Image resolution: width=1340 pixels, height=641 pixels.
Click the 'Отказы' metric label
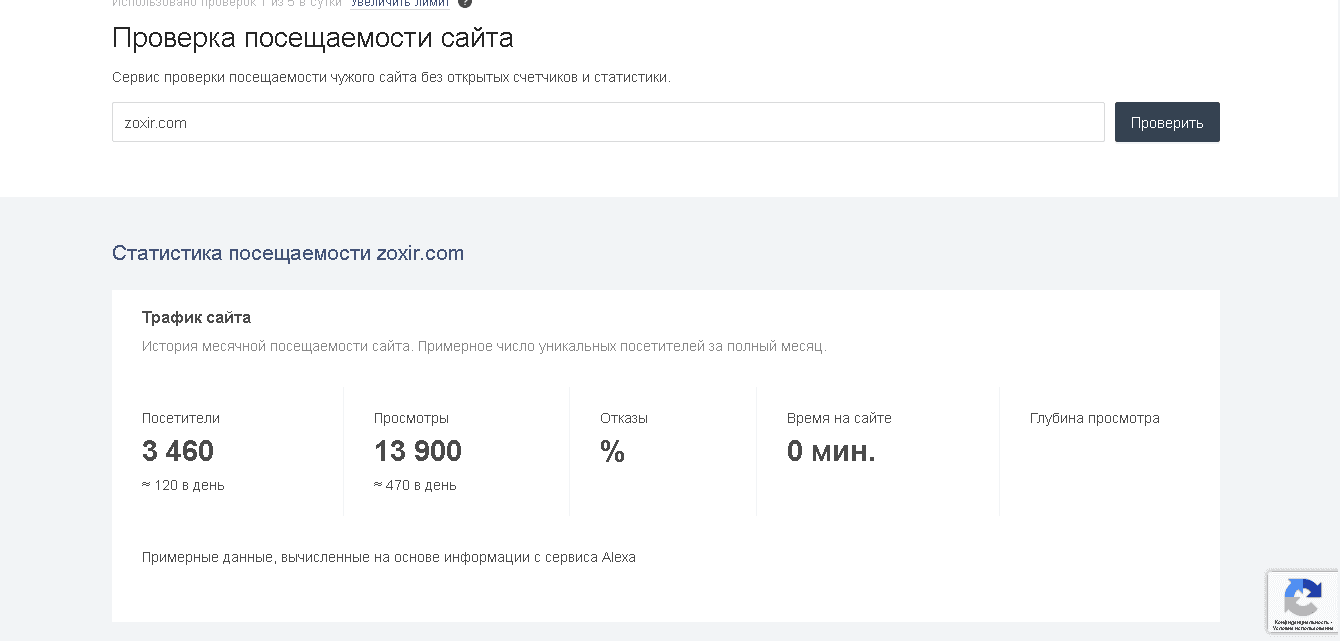point(624,418)
